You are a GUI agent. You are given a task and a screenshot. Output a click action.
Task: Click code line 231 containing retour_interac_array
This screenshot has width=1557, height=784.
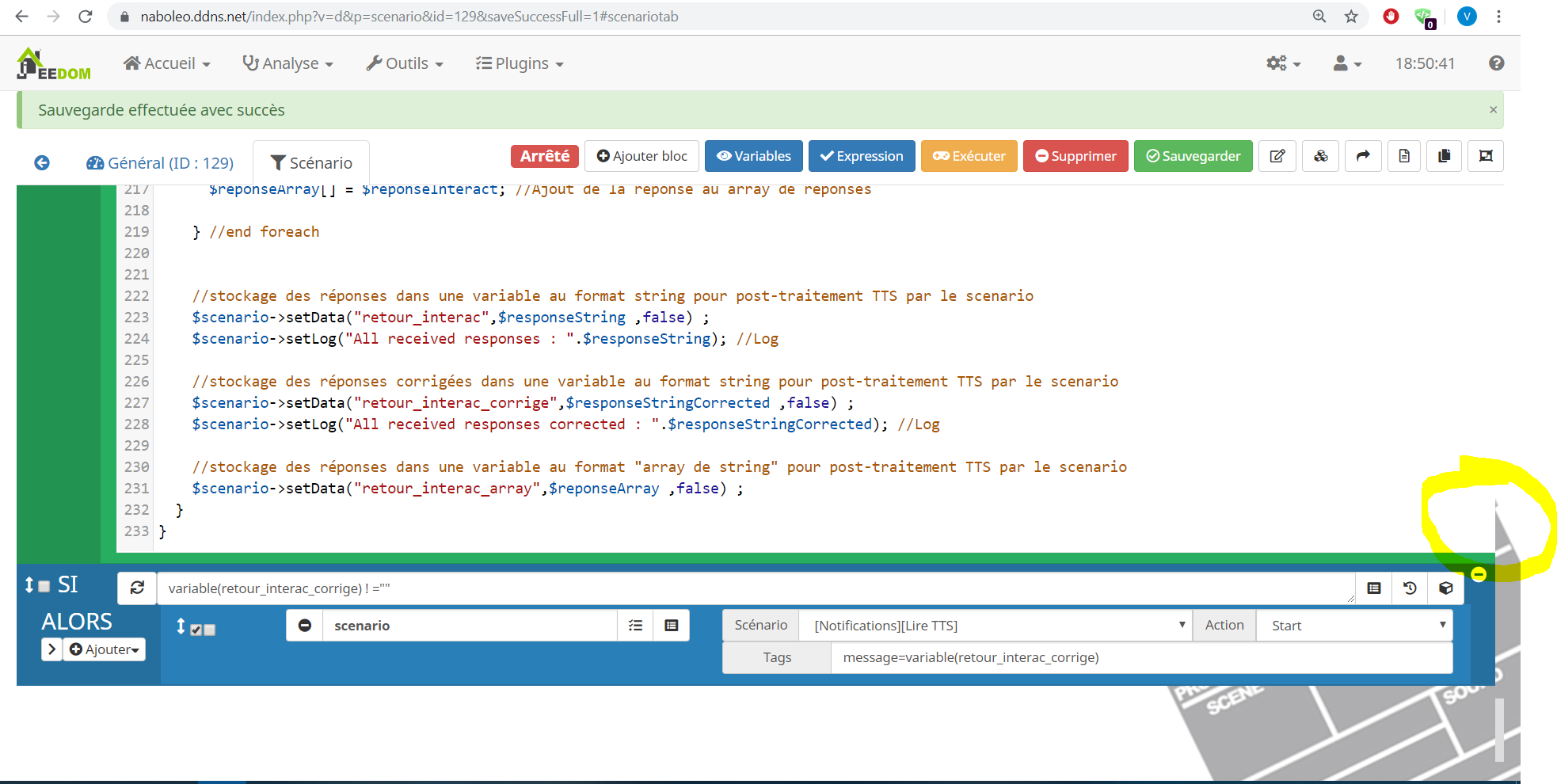click(467, 488)
